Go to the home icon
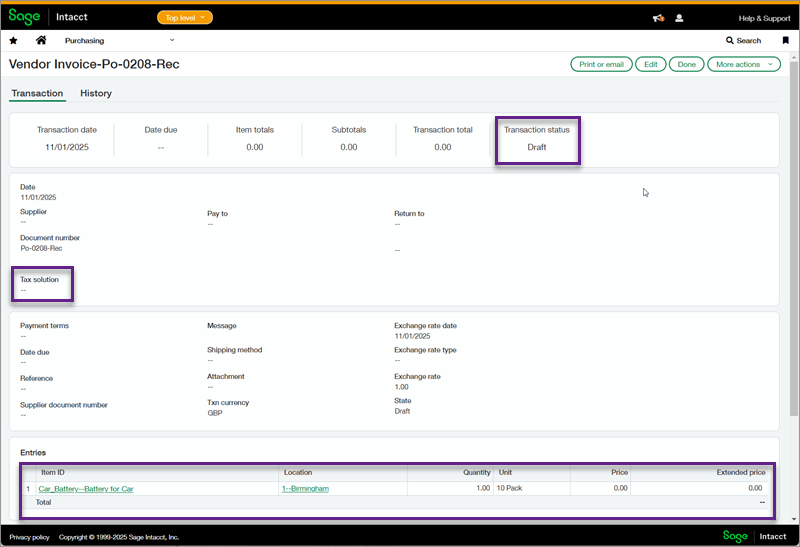Viewport: 800px width, 547px height. click(41, 41)
